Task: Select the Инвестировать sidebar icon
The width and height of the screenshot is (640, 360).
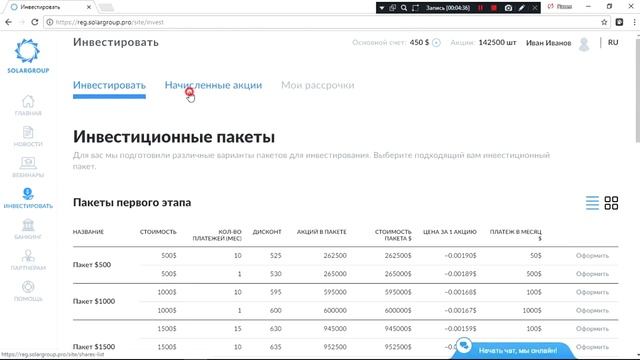Action: 28,198
